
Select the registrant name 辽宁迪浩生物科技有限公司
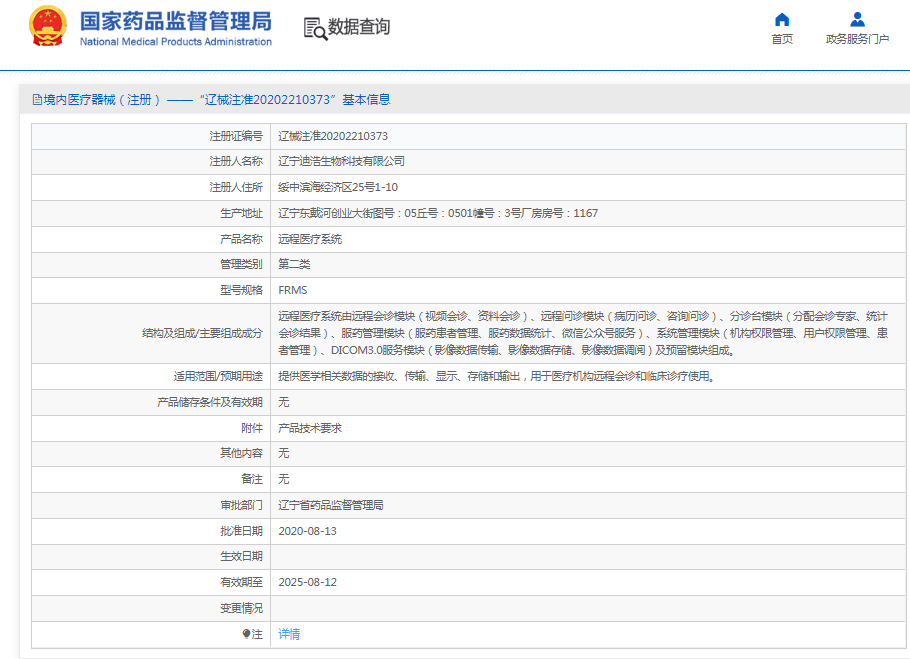pos(341,161)
